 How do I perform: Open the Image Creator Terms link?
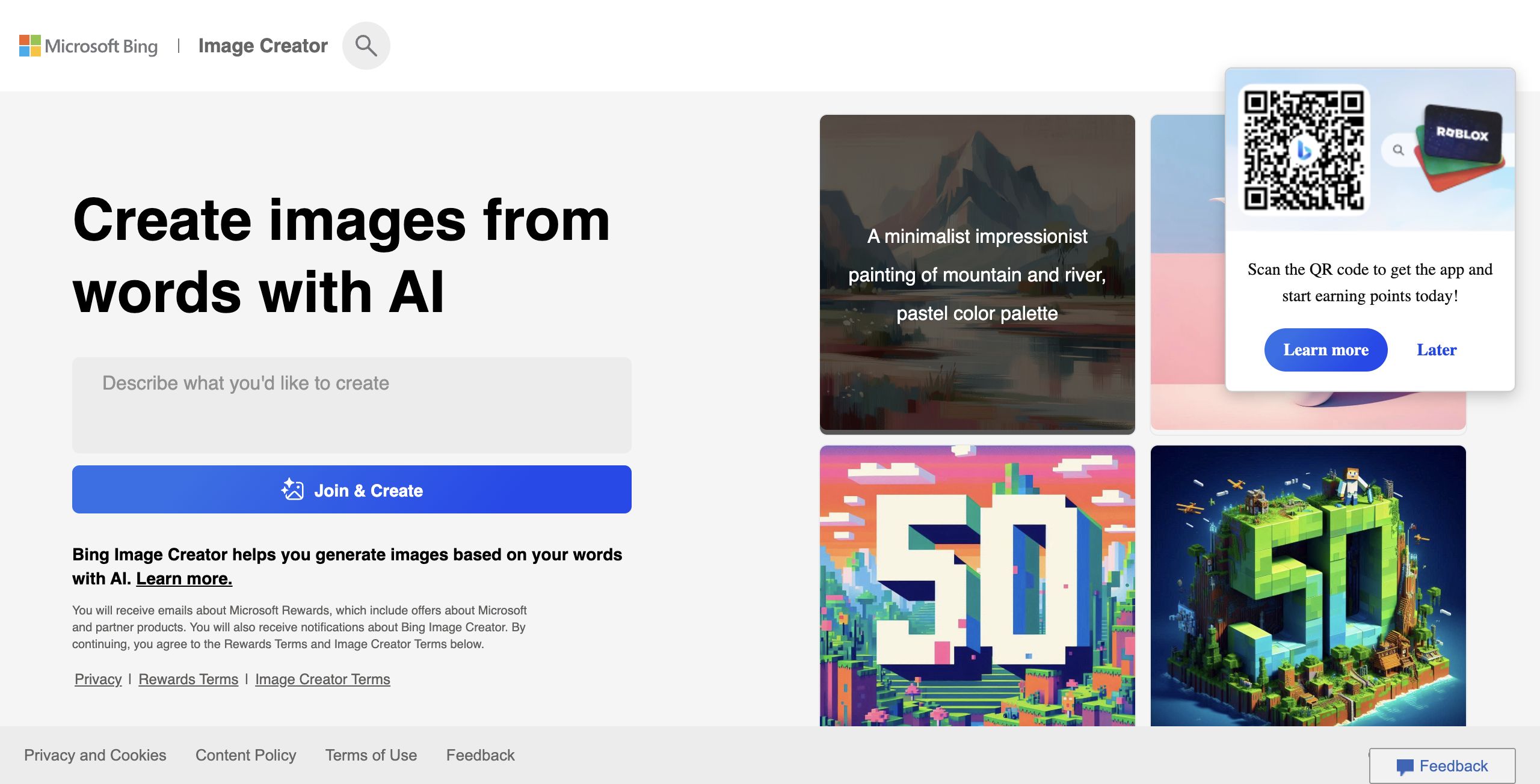point(322,679)
